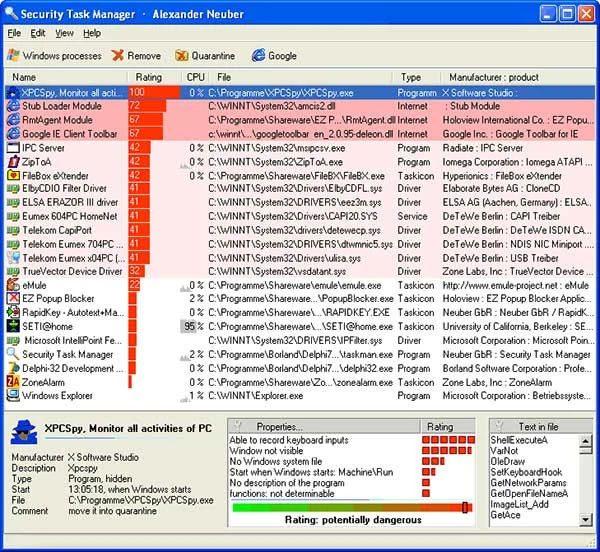Viewport: 600px width, 552px height.
Task: Click the icon of Telekom Eumex x04PC
Action: pos(13,258)
